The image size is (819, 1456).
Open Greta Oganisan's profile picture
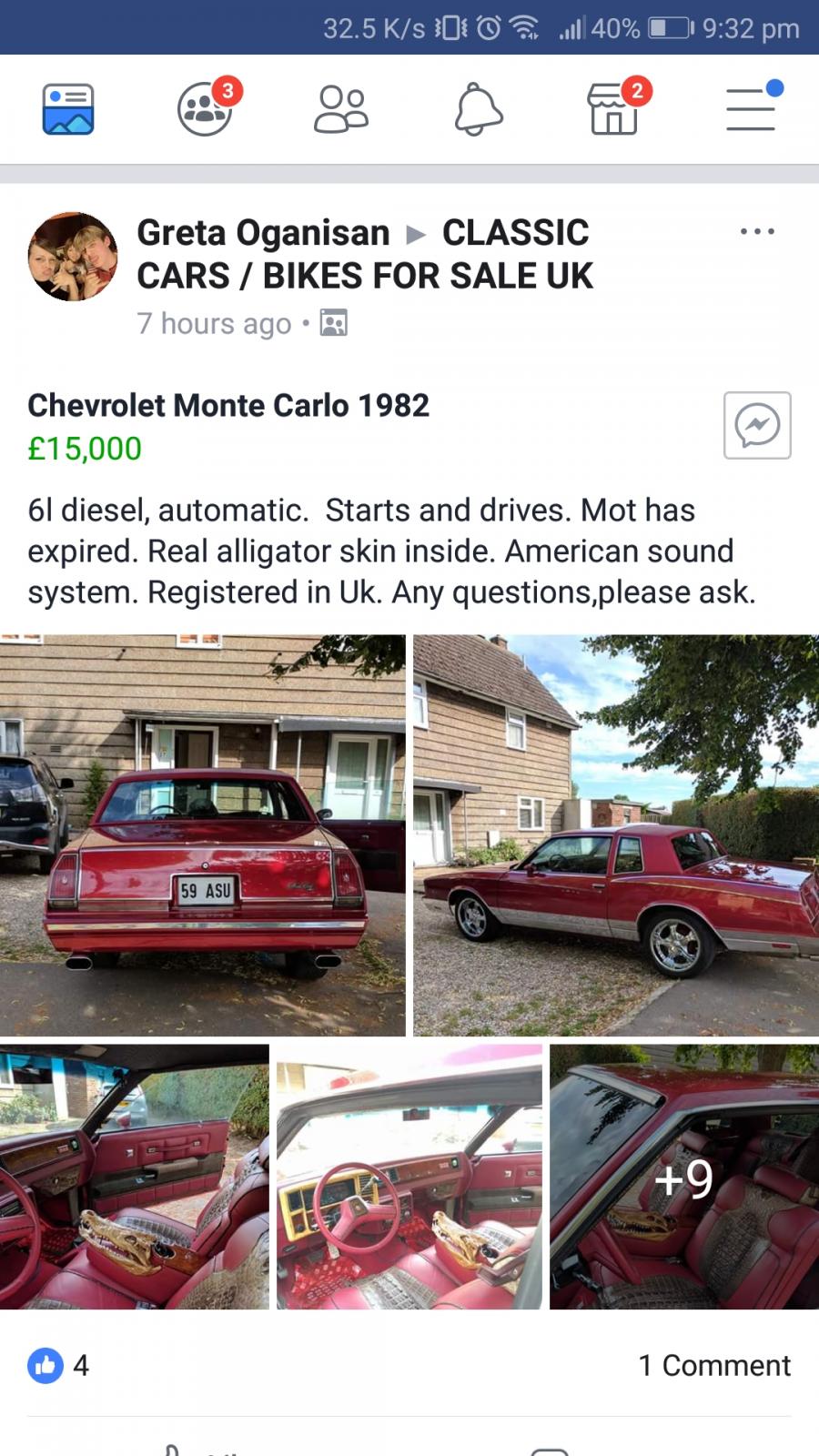73,257
